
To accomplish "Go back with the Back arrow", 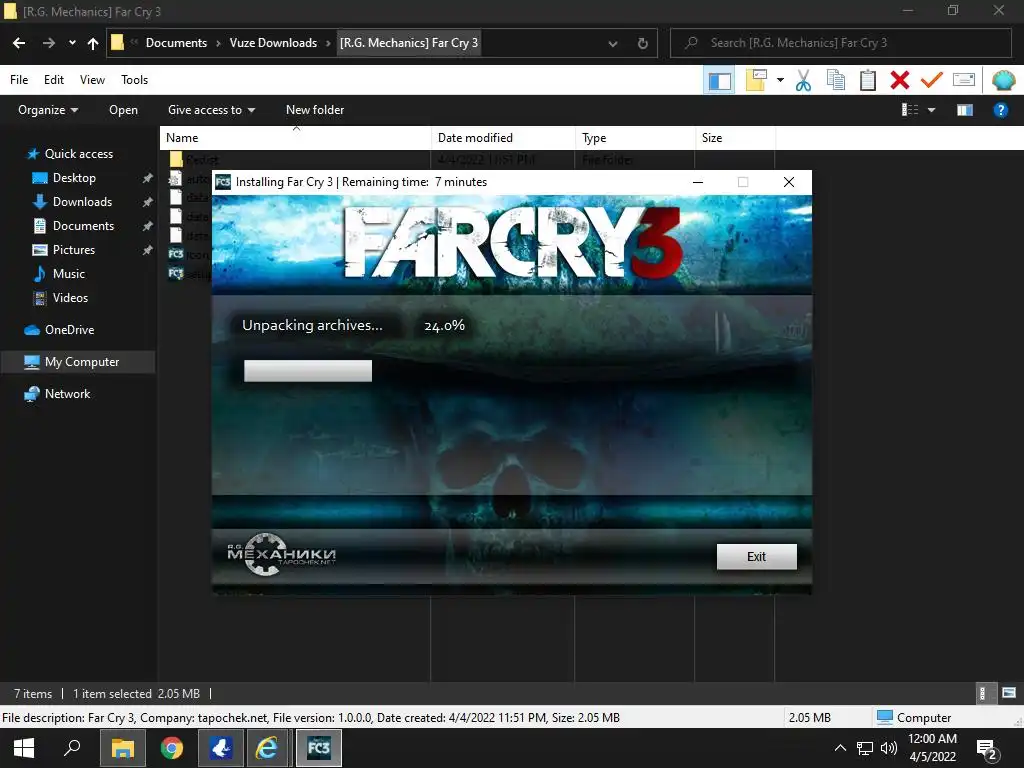I will [19, 43].
